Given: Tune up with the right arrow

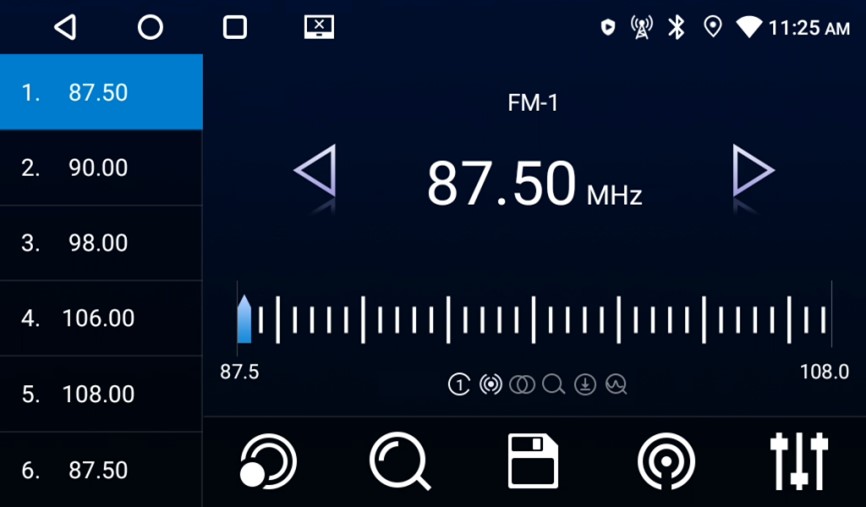Looking at the screenshot, I should [752, 172].
